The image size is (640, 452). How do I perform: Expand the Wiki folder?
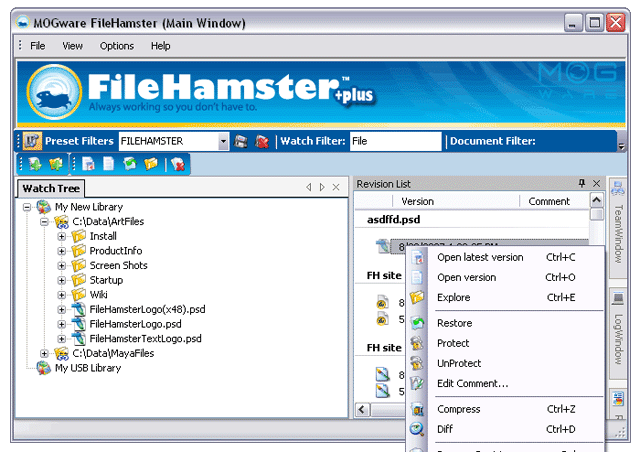(x=62, y=295)
